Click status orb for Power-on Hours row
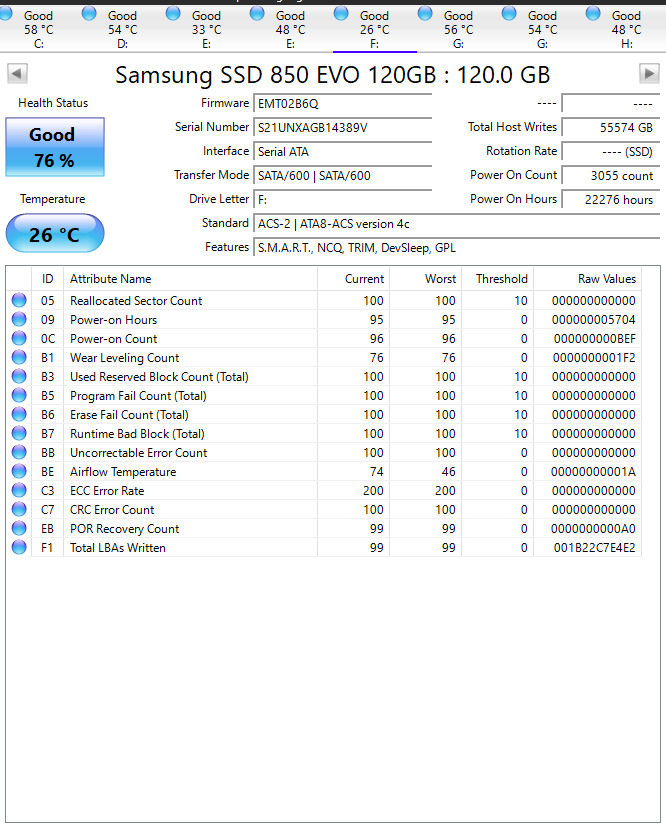Image resolution: width=666 pixels, height=827 pixels. pyautogui.click(x=19, y=319)
